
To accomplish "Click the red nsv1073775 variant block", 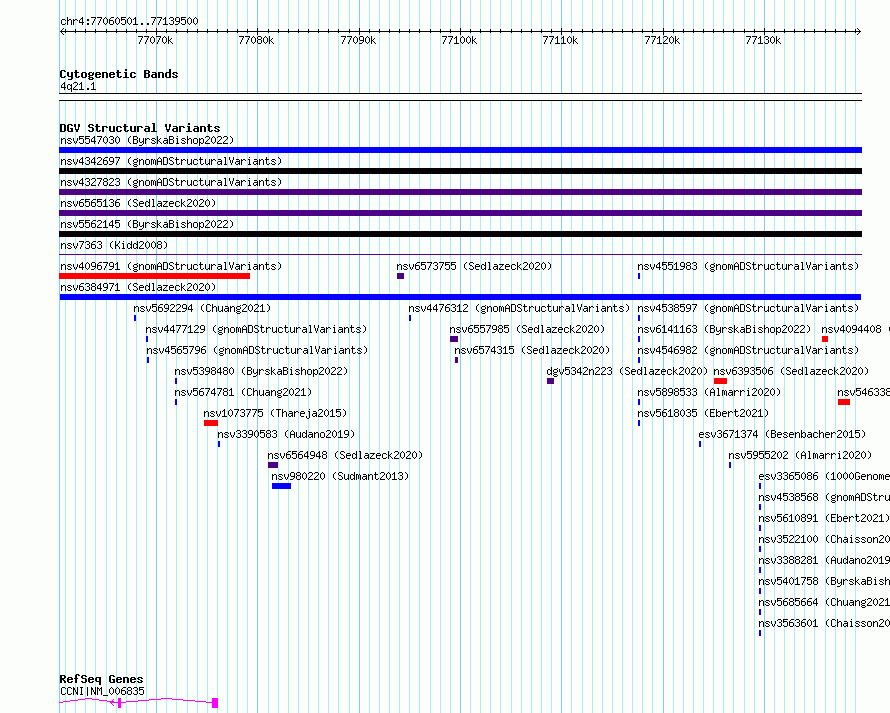I will 211,423.
